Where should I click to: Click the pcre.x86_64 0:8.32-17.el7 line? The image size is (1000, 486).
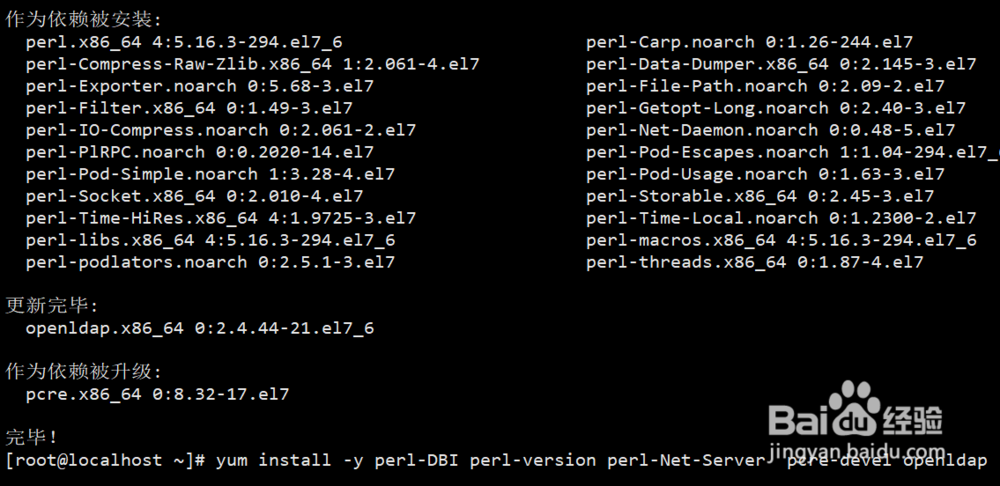pyautogui.click(x=158, y=394)
